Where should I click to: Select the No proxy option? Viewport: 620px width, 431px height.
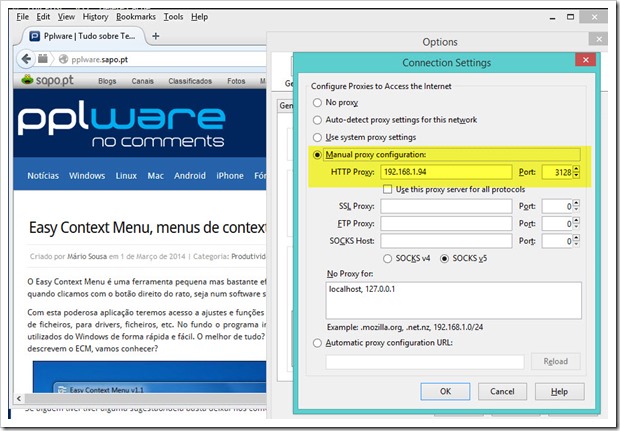(318, 102)
